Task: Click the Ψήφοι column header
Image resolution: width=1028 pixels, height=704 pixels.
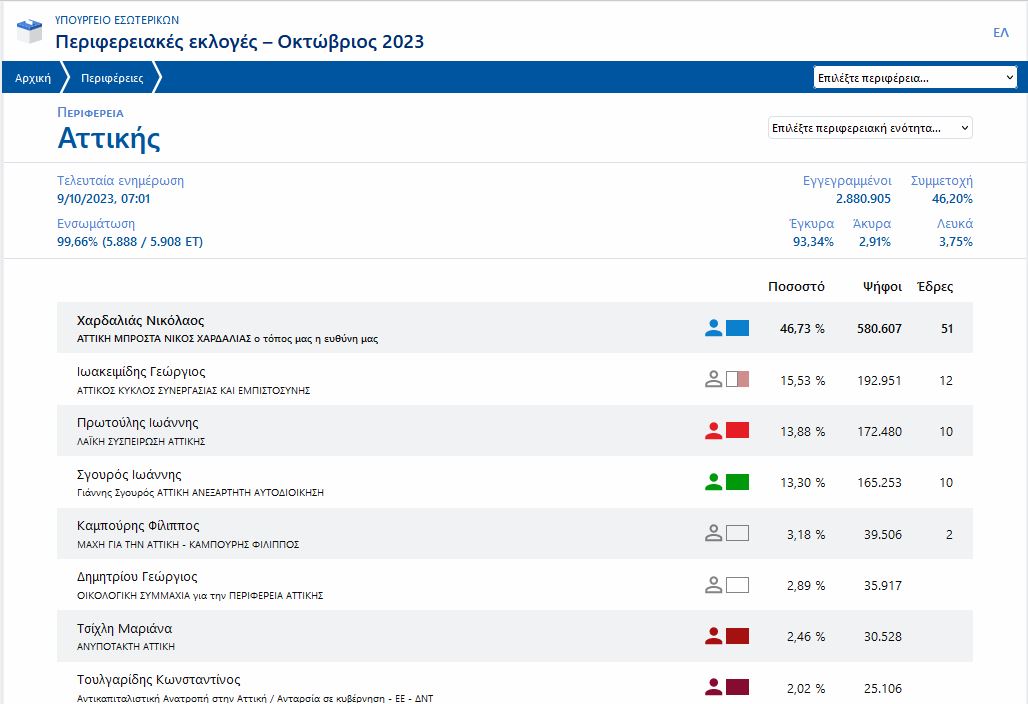Action: click(883, 287)
